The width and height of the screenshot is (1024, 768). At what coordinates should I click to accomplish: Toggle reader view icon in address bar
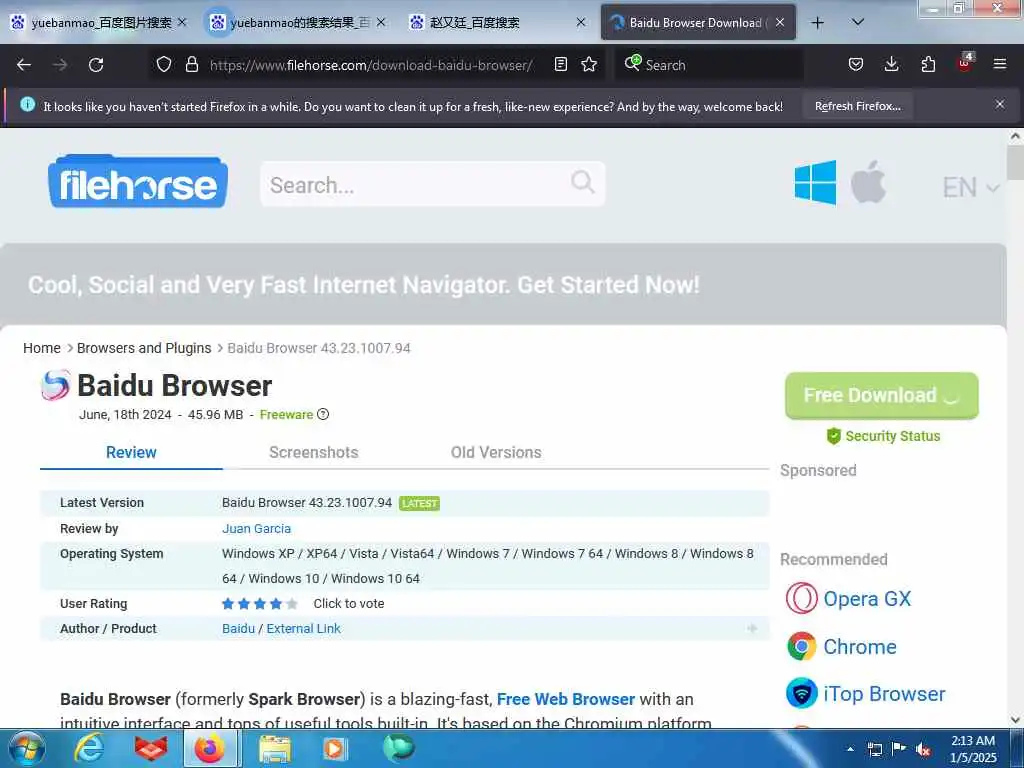(x=560, y=65)
